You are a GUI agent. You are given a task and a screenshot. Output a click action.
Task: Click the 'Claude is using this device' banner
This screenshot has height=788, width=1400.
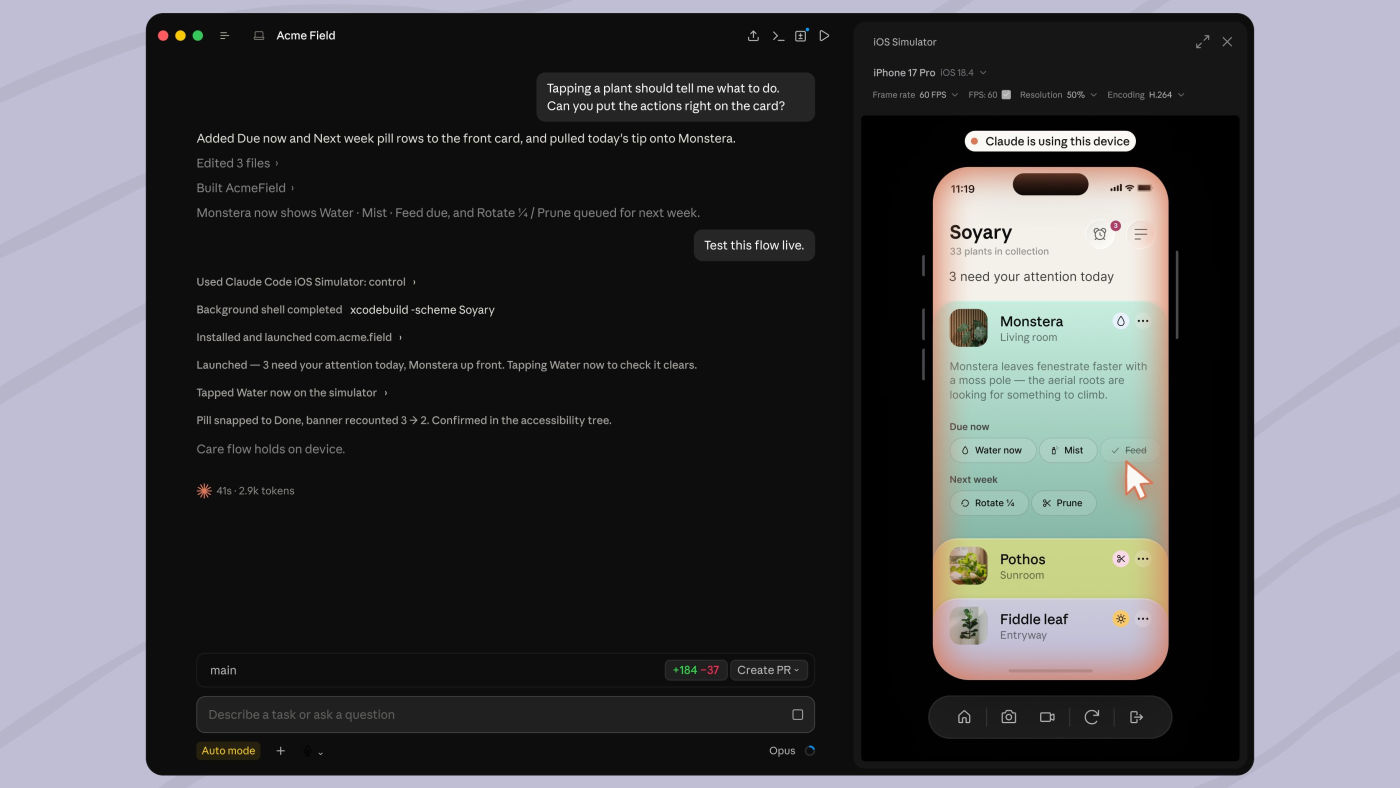pos(1050,141)
